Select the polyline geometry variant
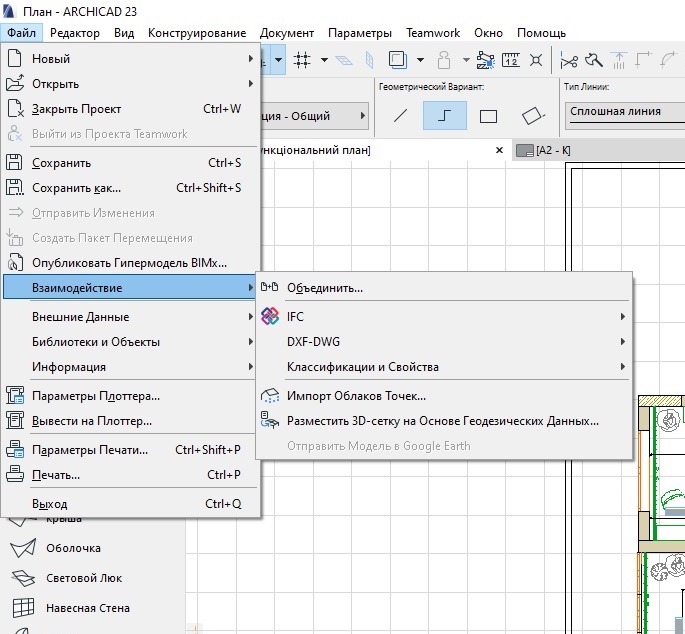Image resolution: width=685 pixels, height=634 pixels. pyautogui.click(x=445, y=116)
